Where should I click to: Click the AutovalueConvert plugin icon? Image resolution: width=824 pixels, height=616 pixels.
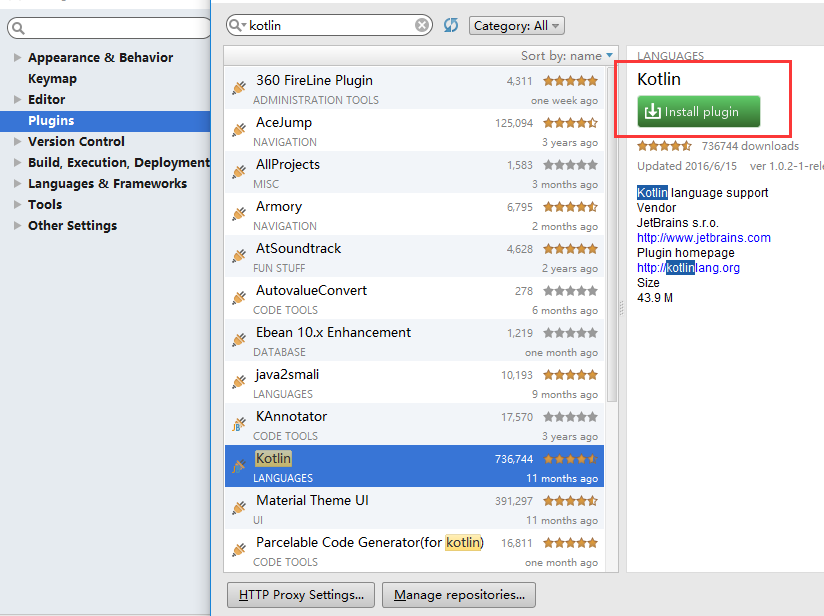tap(239, 297)
